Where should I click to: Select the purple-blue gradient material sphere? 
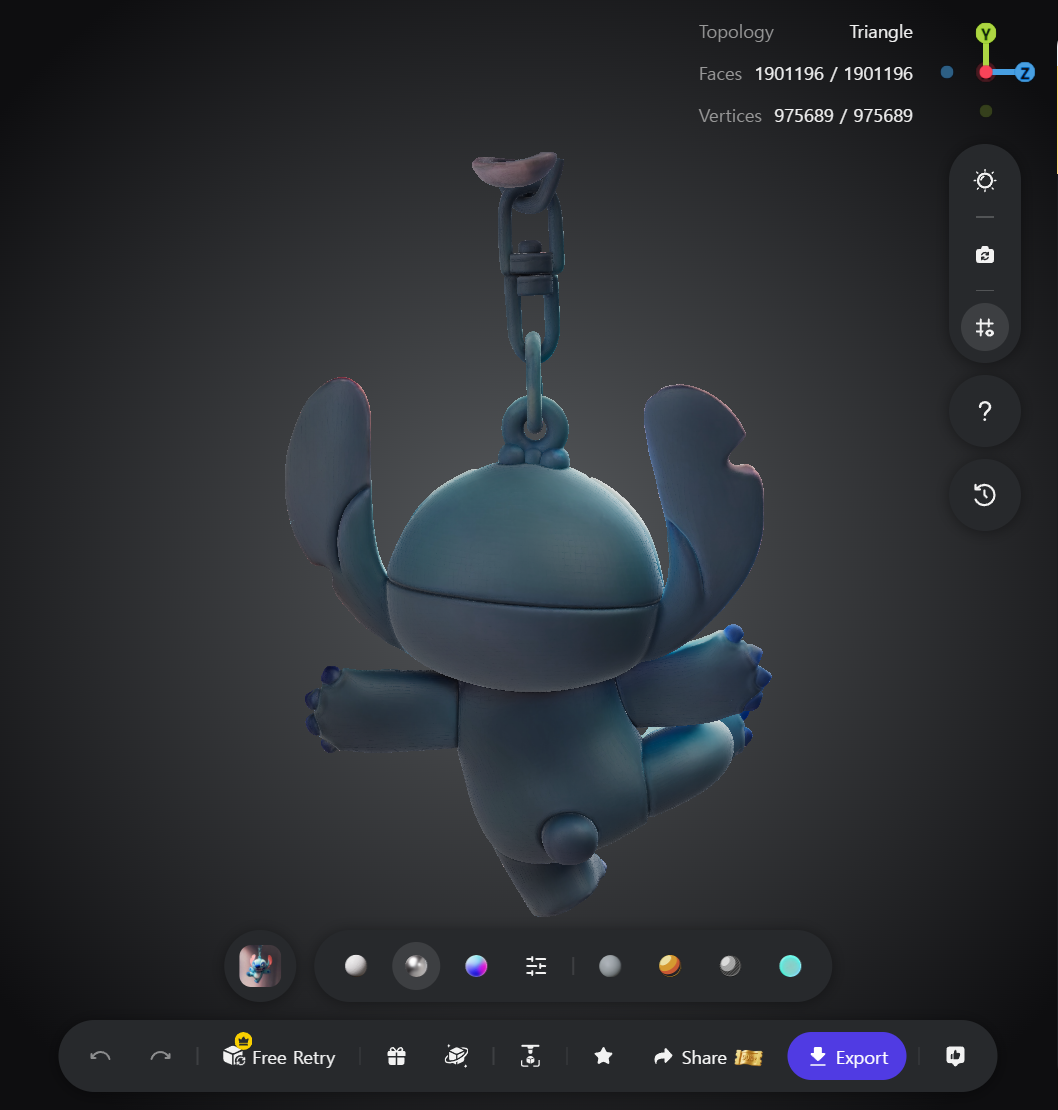(476, 966)
